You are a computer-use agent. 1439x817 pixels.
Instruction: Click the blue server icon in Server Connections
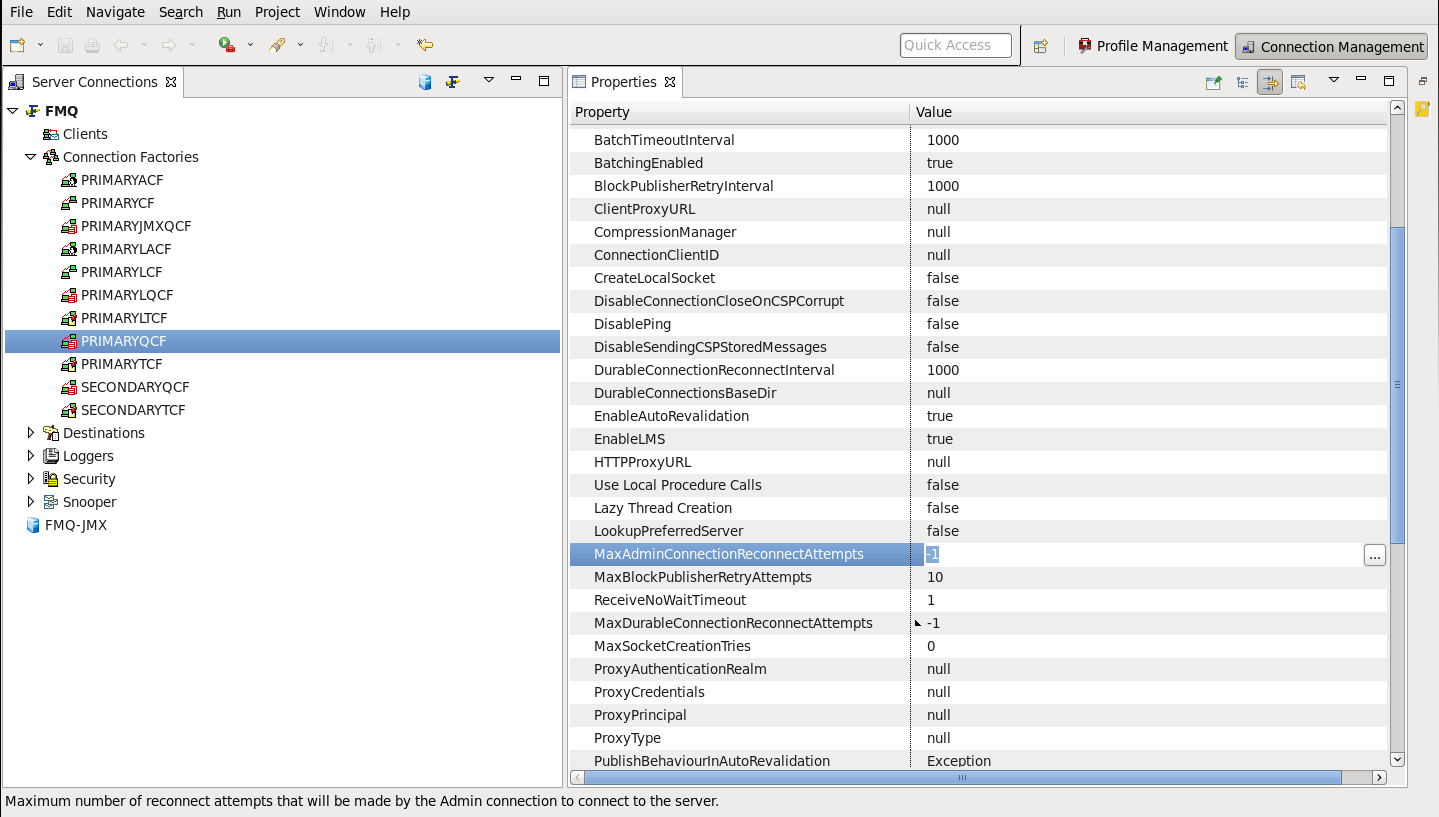click(425, 82)
